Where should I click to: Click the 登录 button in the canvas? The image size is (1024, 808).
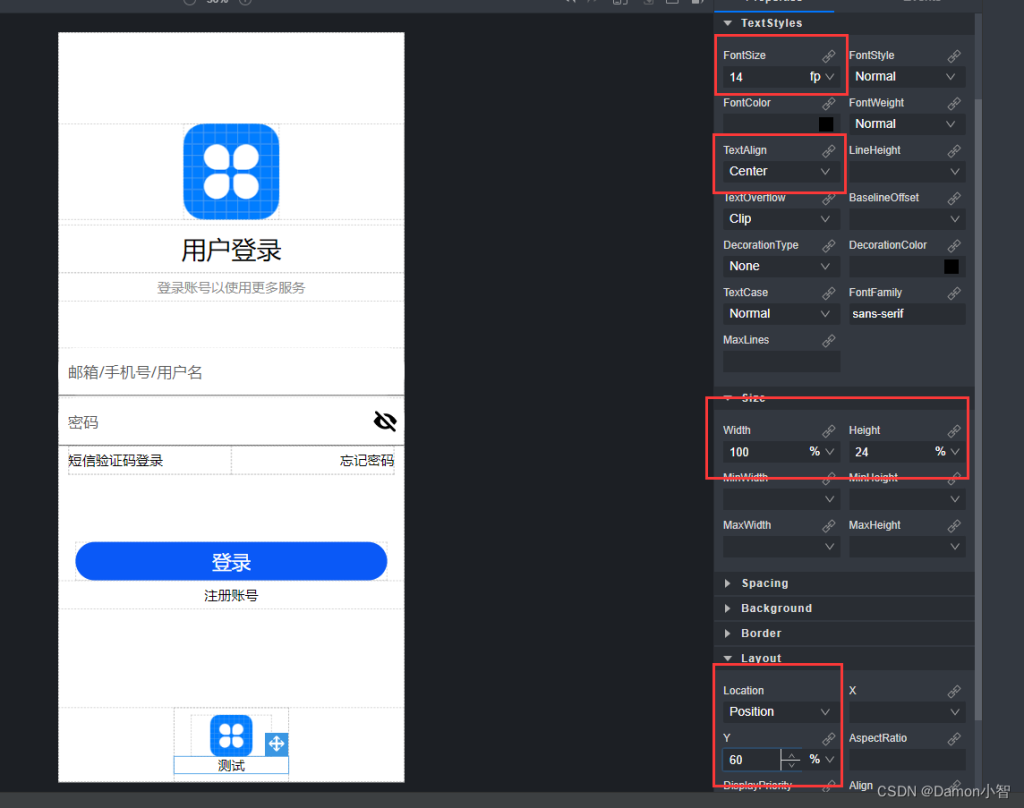(x=231, y=561)
